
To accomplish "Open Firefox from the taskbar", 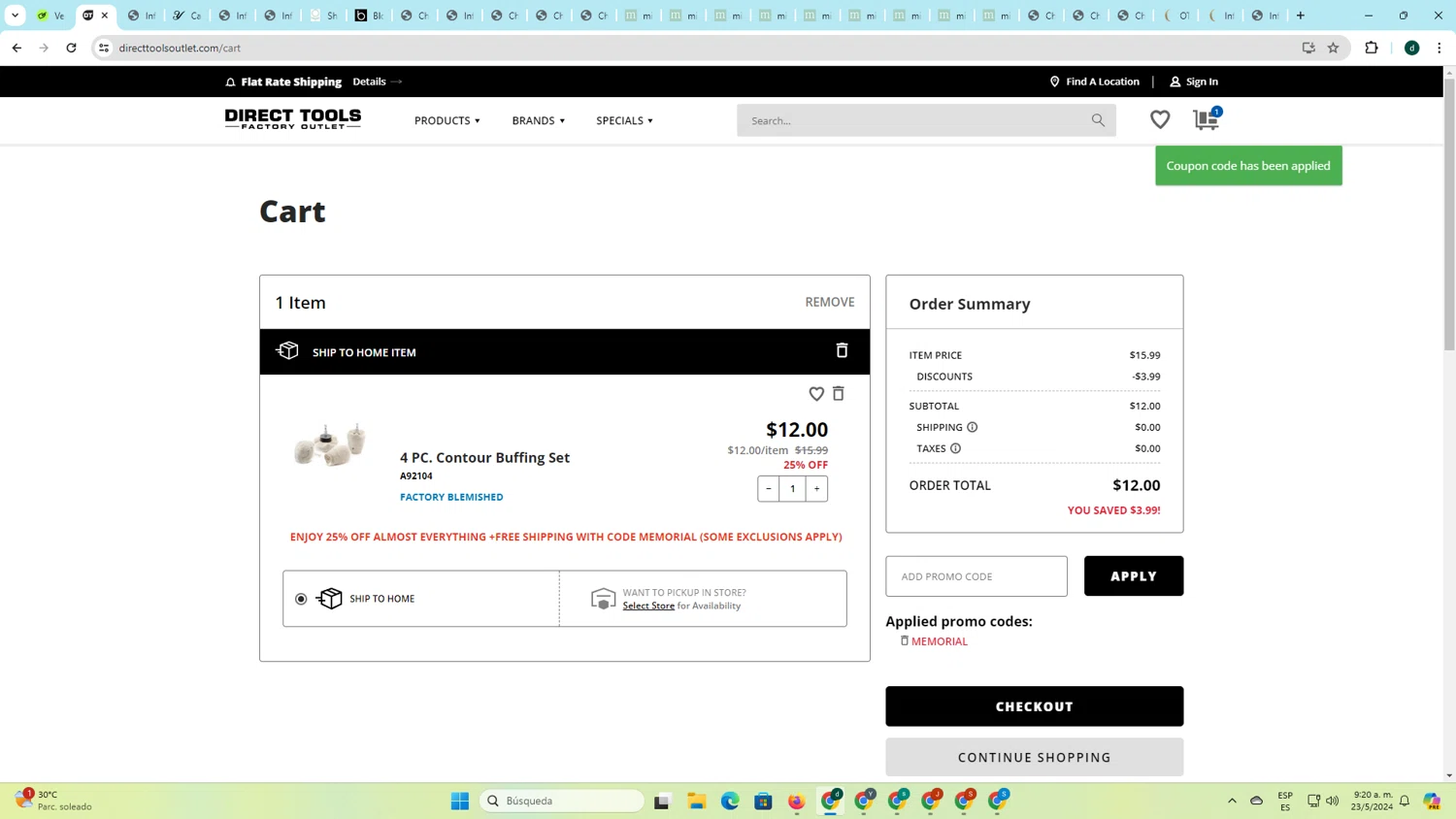I will tap(797, 801).
